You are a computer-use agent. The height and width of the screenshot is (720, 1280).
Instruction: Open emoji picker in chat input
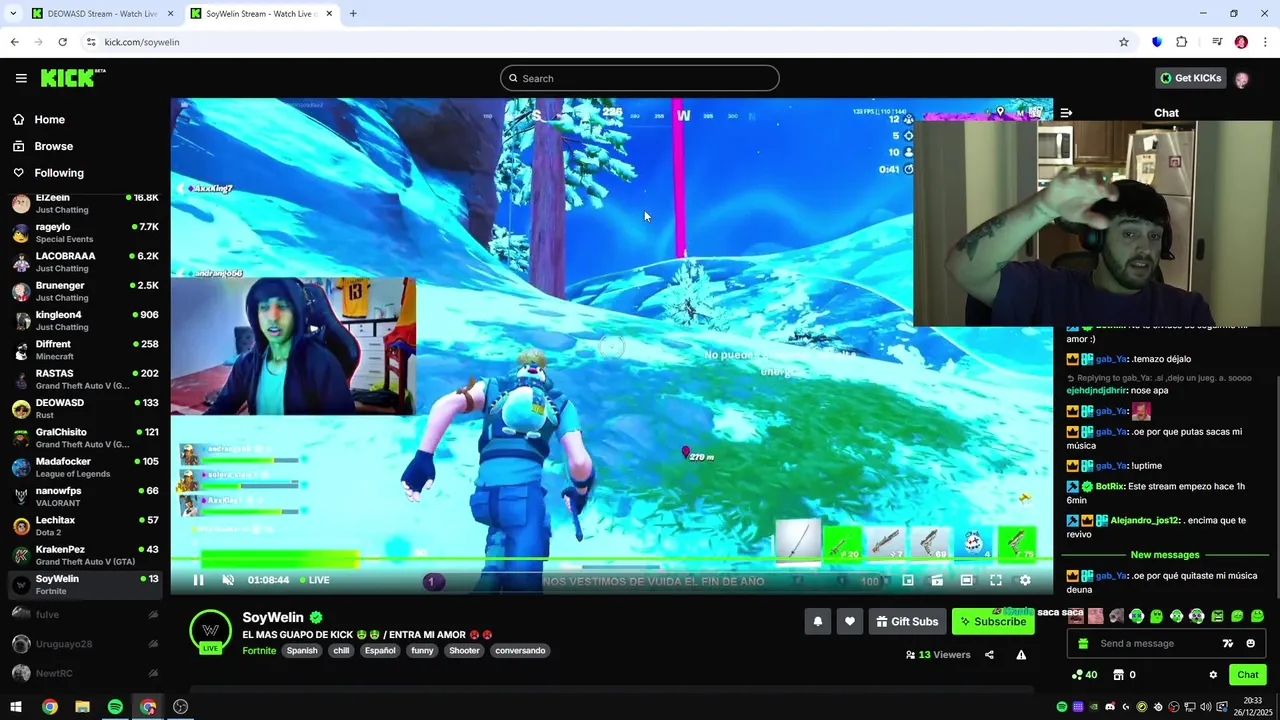click(1250, 644)
